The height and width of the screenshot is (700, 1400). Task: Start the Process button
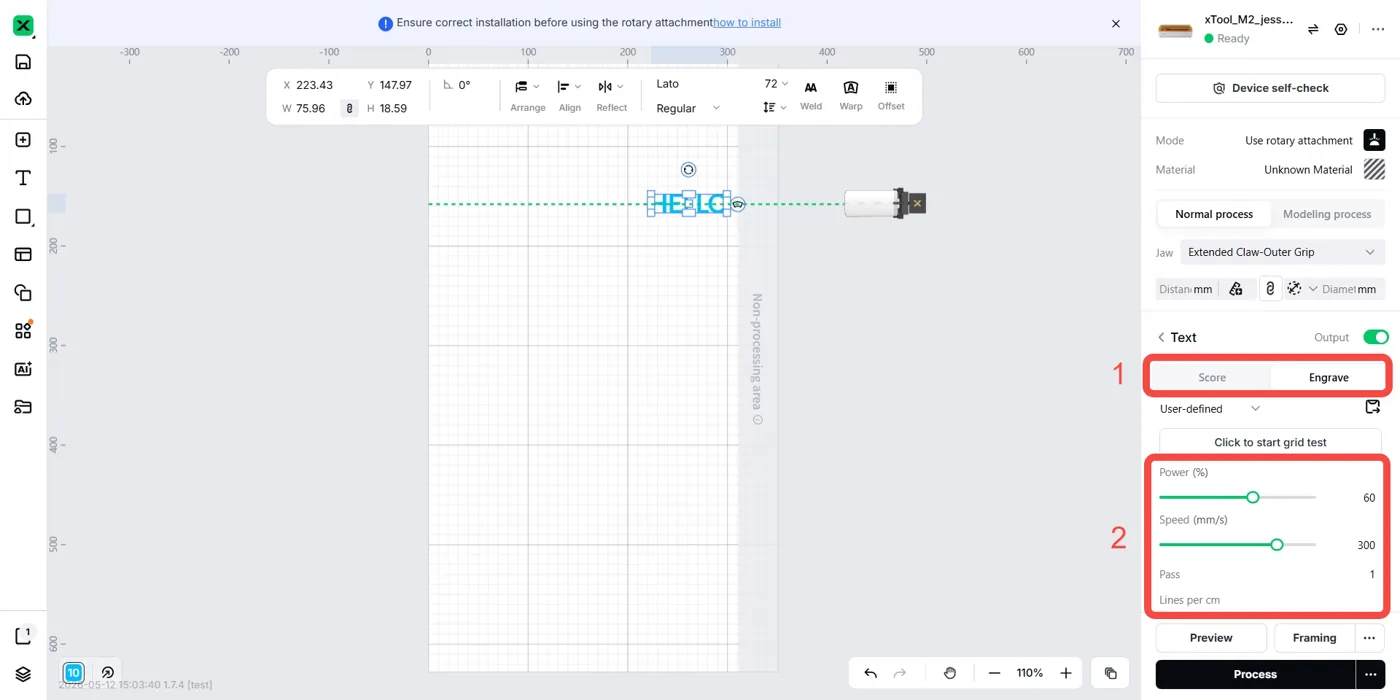tap(1255, 674)
